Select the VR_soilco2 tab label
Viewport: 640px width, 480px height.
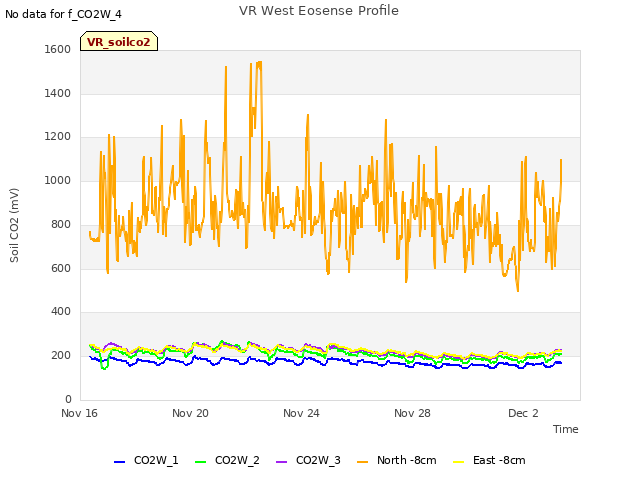(119, 42)
